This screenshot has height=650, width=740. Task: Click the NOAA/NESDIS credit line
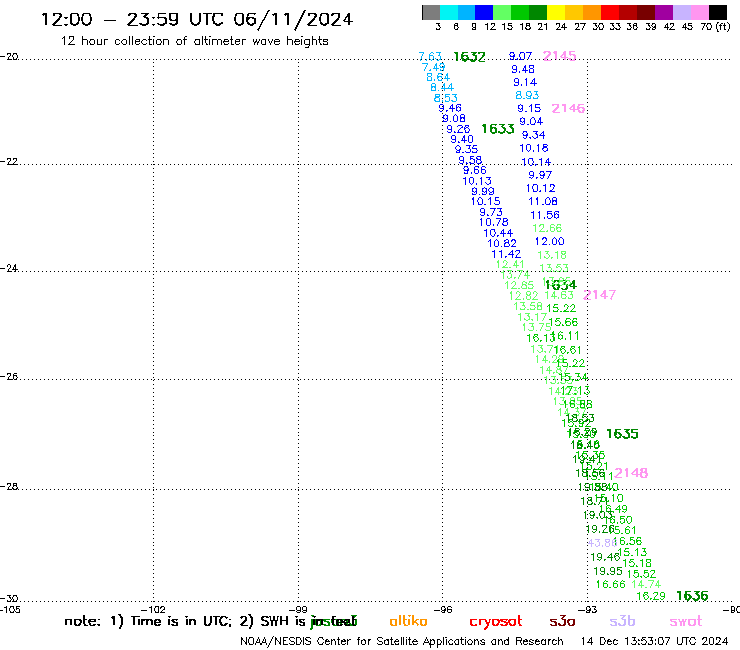click(x=402, y=642)
